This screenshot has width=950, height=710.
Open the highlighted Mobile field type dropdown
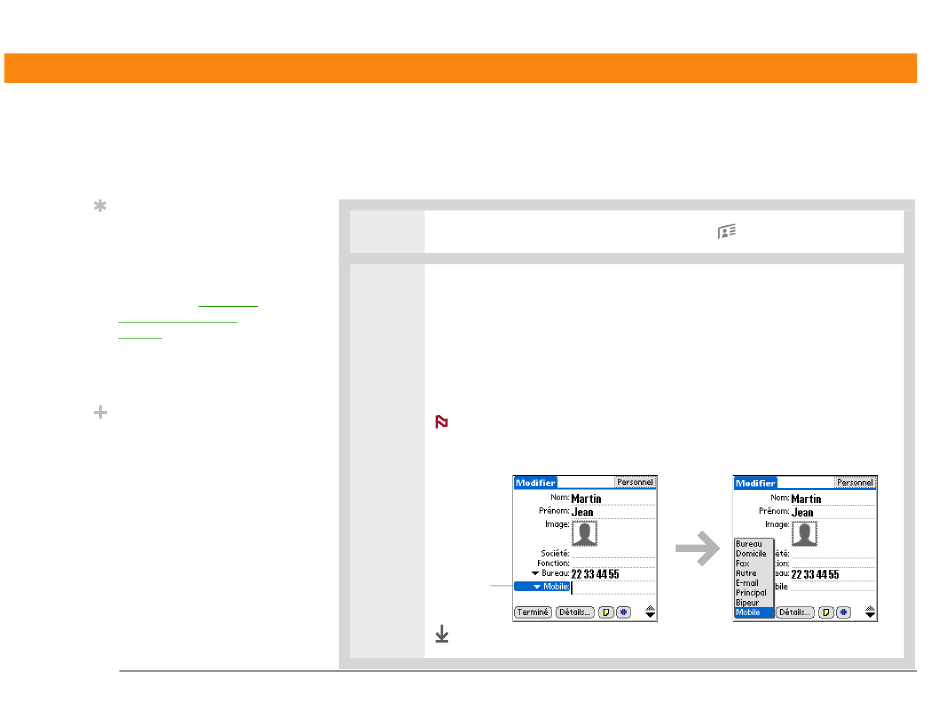tap(542, 586)
